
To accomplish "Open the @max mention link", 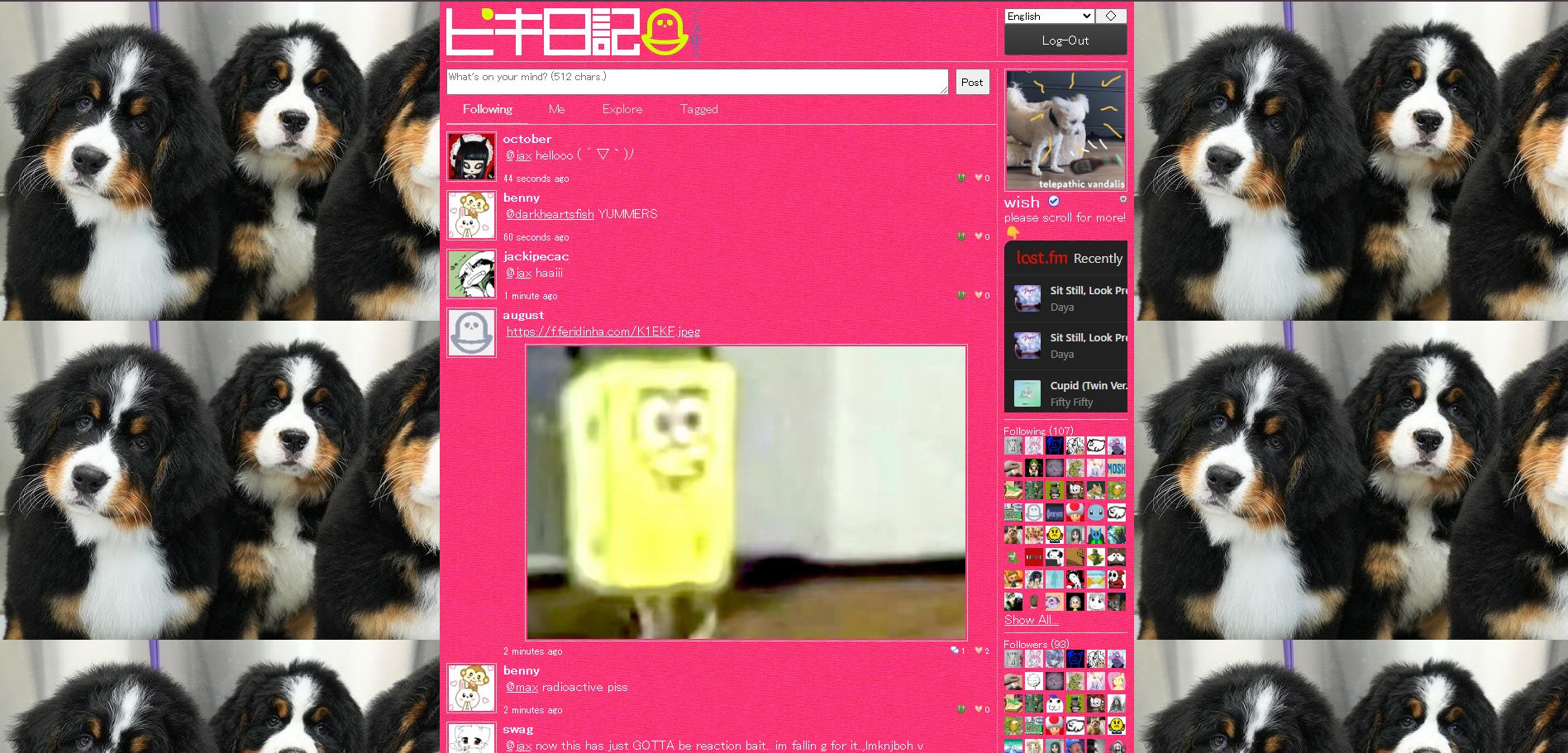I will point(522,687).
